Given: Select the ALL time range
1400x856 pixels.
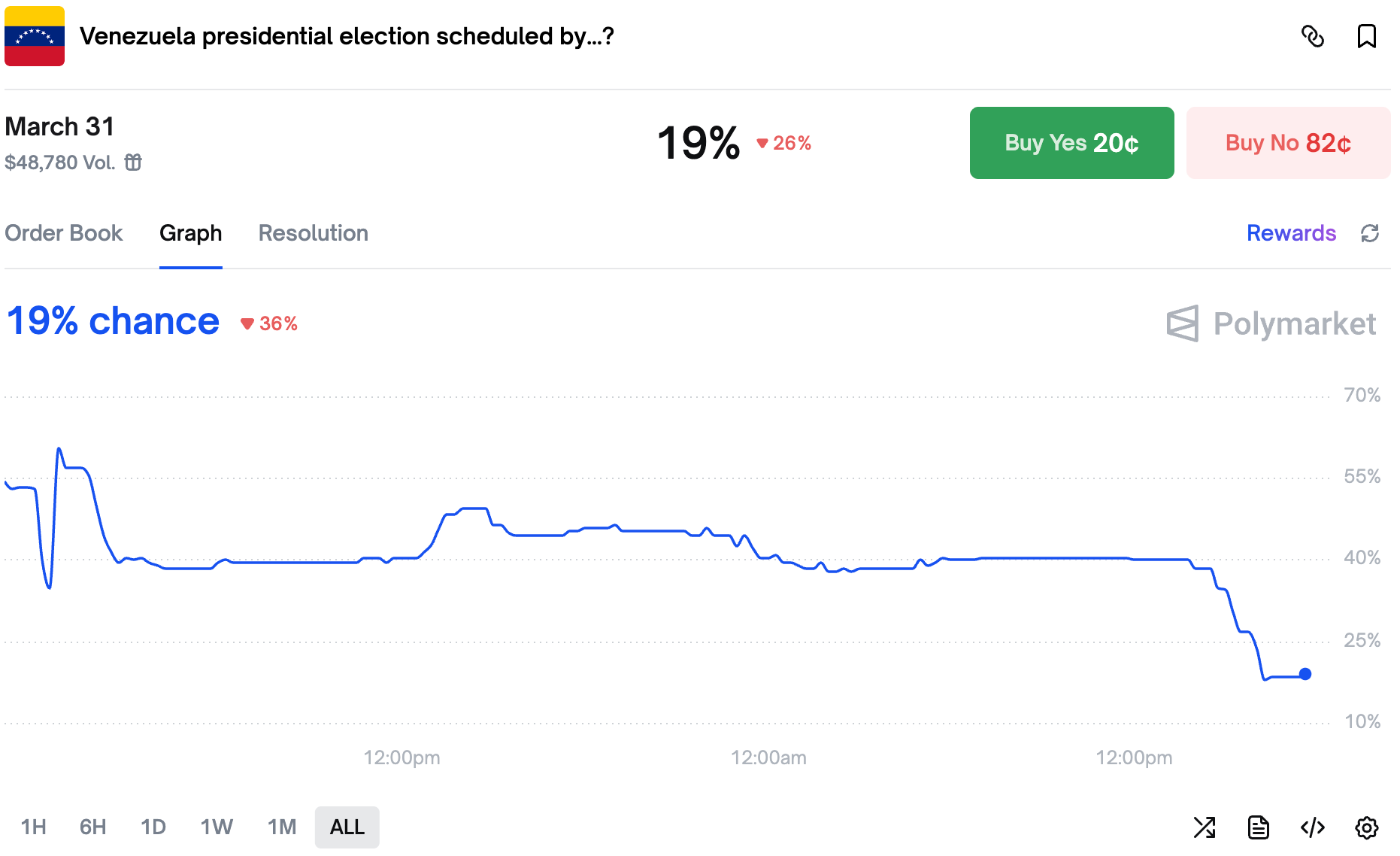Looking at the screenshot, I should (x=347, y=827).
